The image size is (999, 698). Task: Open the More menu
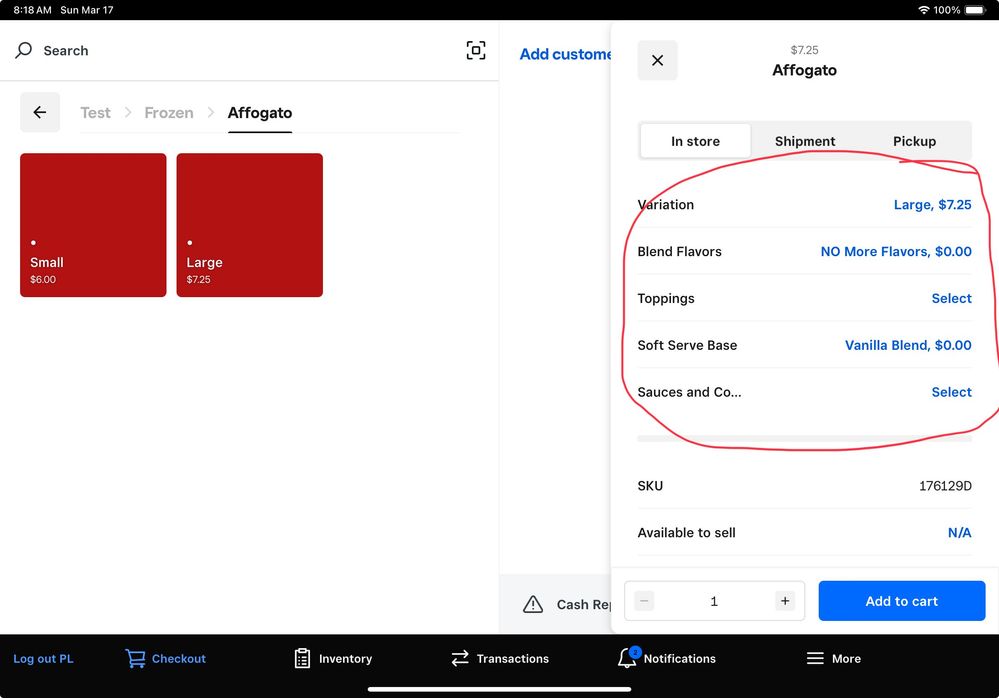point(833,659)
